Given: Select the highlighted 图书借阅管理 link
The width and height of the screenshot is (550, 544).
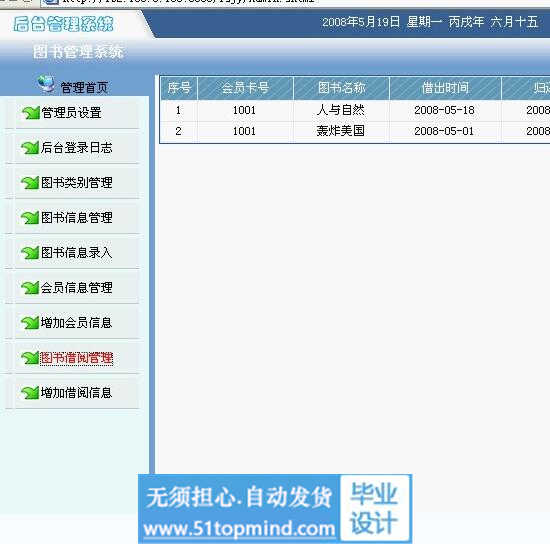Looking at the screenshot, I should [76, 358].
